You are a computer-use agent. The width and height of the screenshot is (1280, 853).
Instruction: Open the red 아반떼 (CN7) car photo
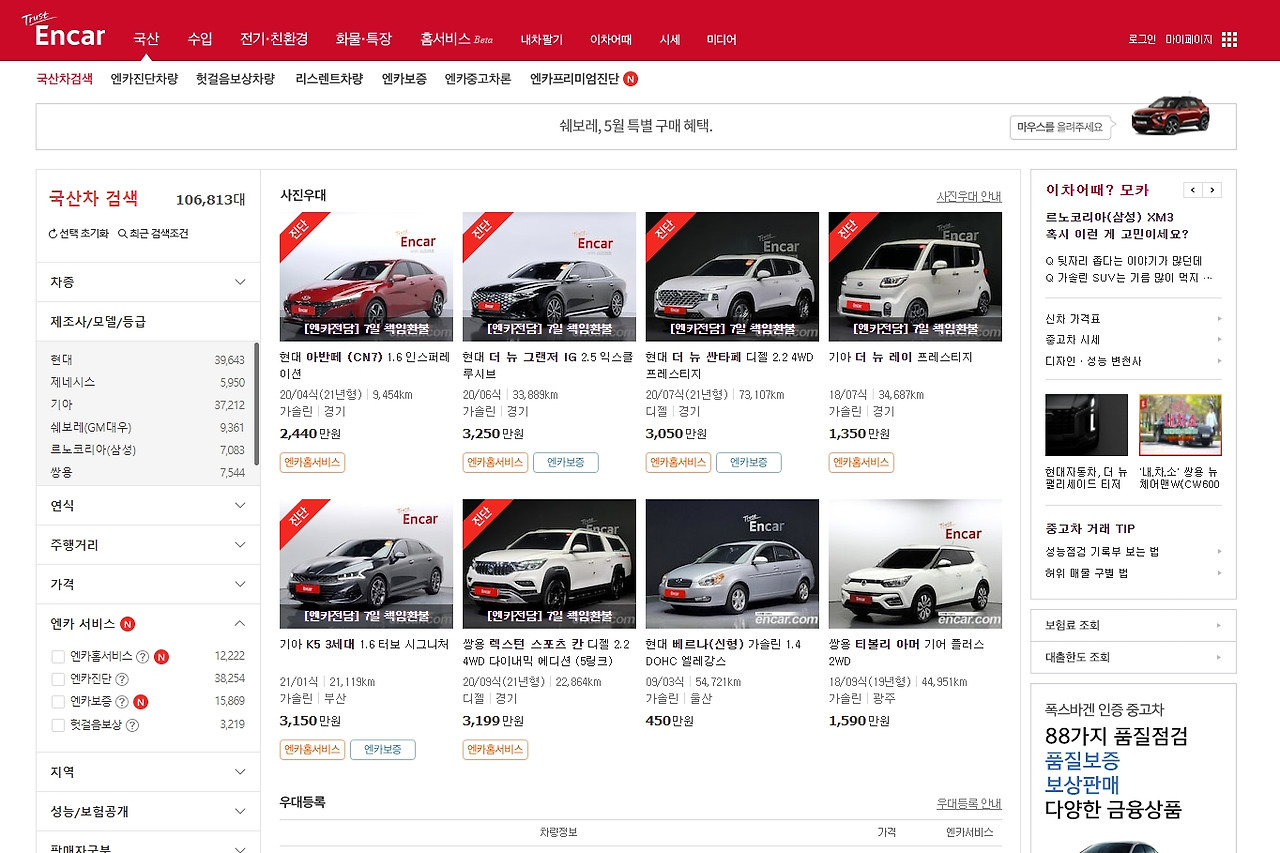(x=366, y=277)
